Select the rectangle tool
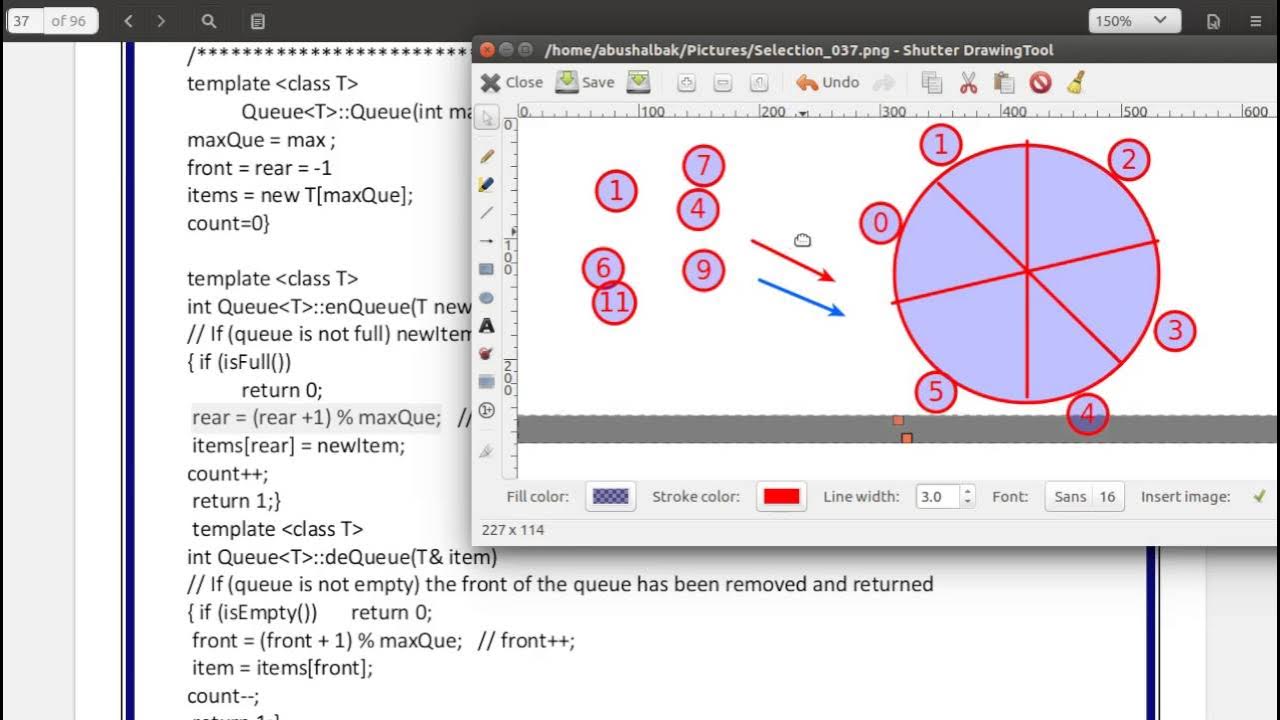The width and height of the screenshot is (1280, 720). tap(487, 269)
